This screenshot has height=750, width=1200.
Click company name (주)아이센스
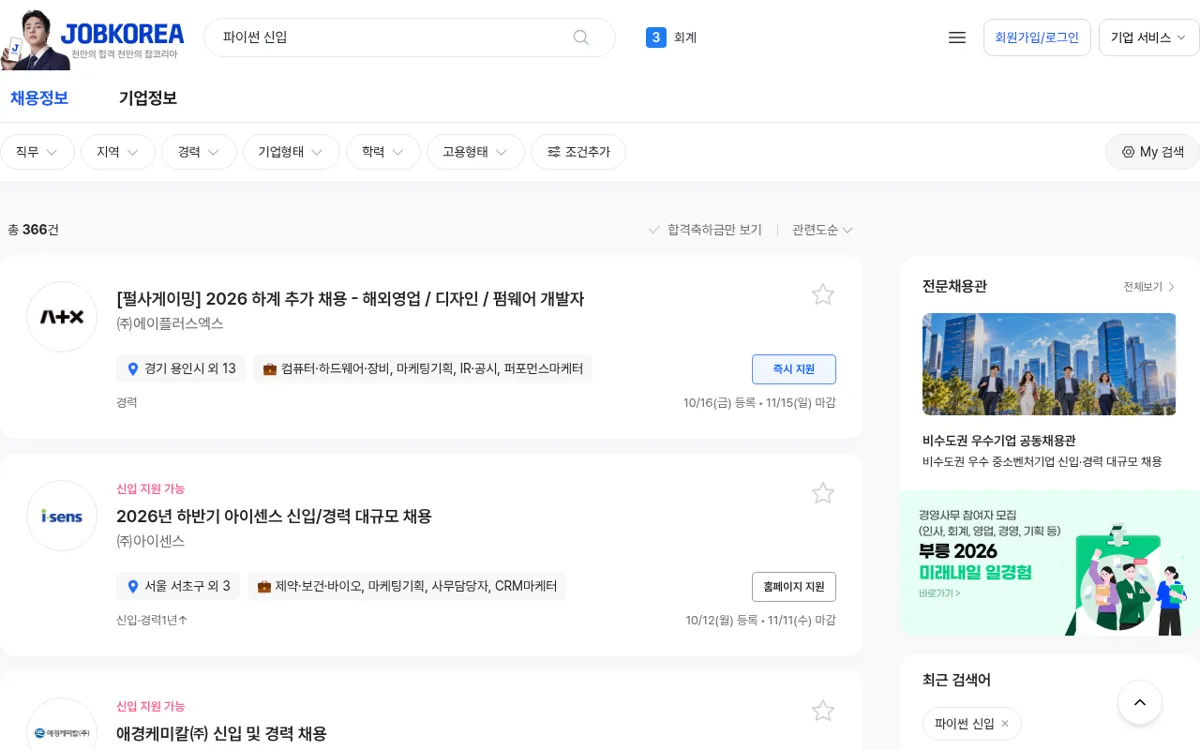(x=151, y=541)
